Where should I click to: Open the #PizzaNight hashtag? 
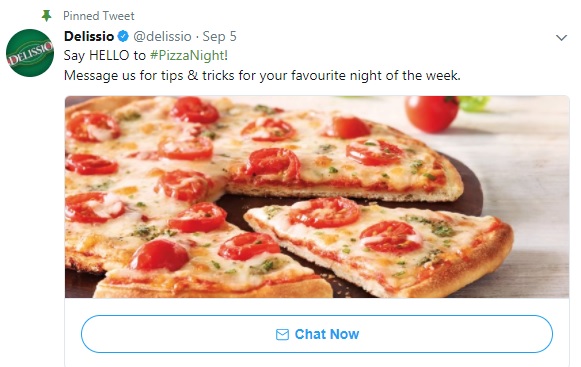(x=187, y=56)
